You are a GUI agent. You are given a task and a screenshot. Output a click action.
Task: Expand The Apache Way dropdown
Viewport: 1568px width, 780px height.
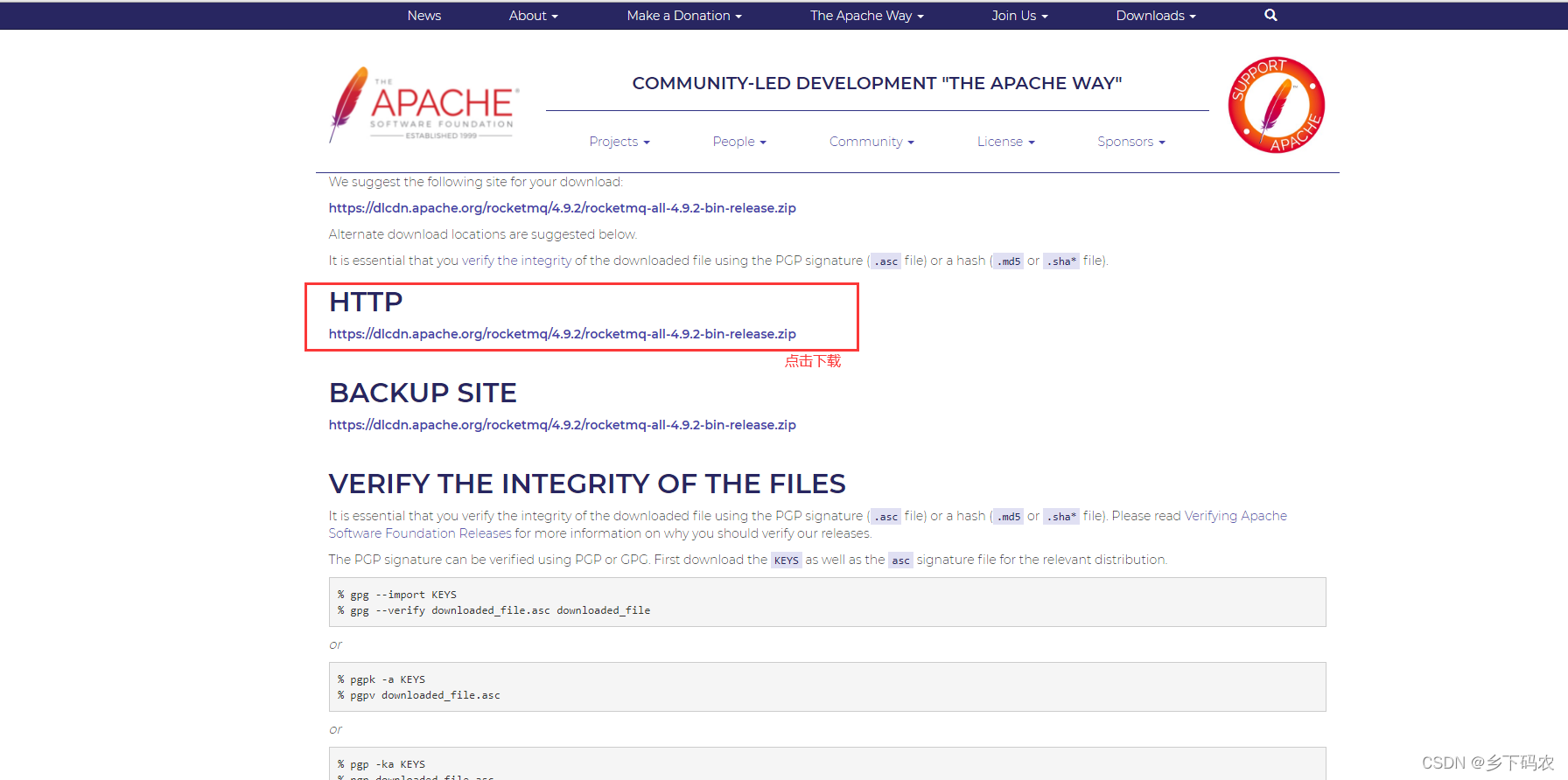(x=866, y=15)
